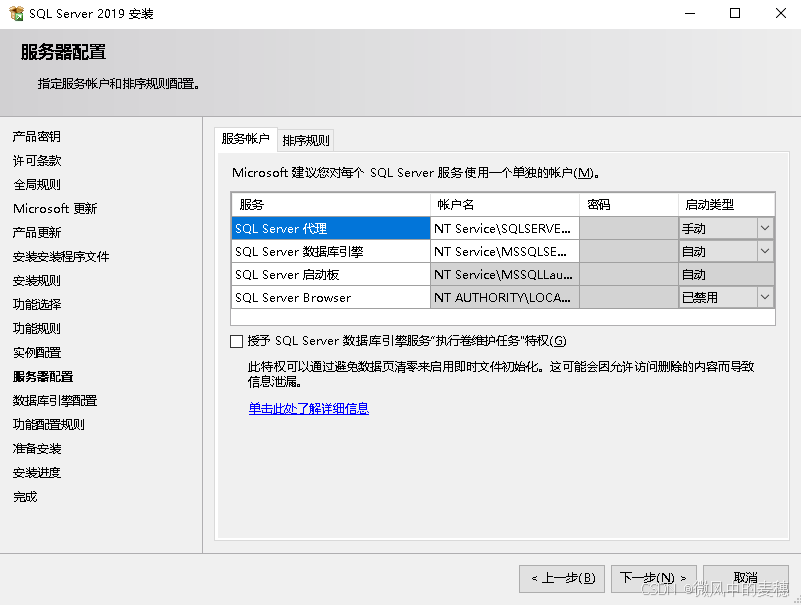Click the 全局规则 step in sidebar
The width and height of the screenshot is (801, 605).
[37, 184]
